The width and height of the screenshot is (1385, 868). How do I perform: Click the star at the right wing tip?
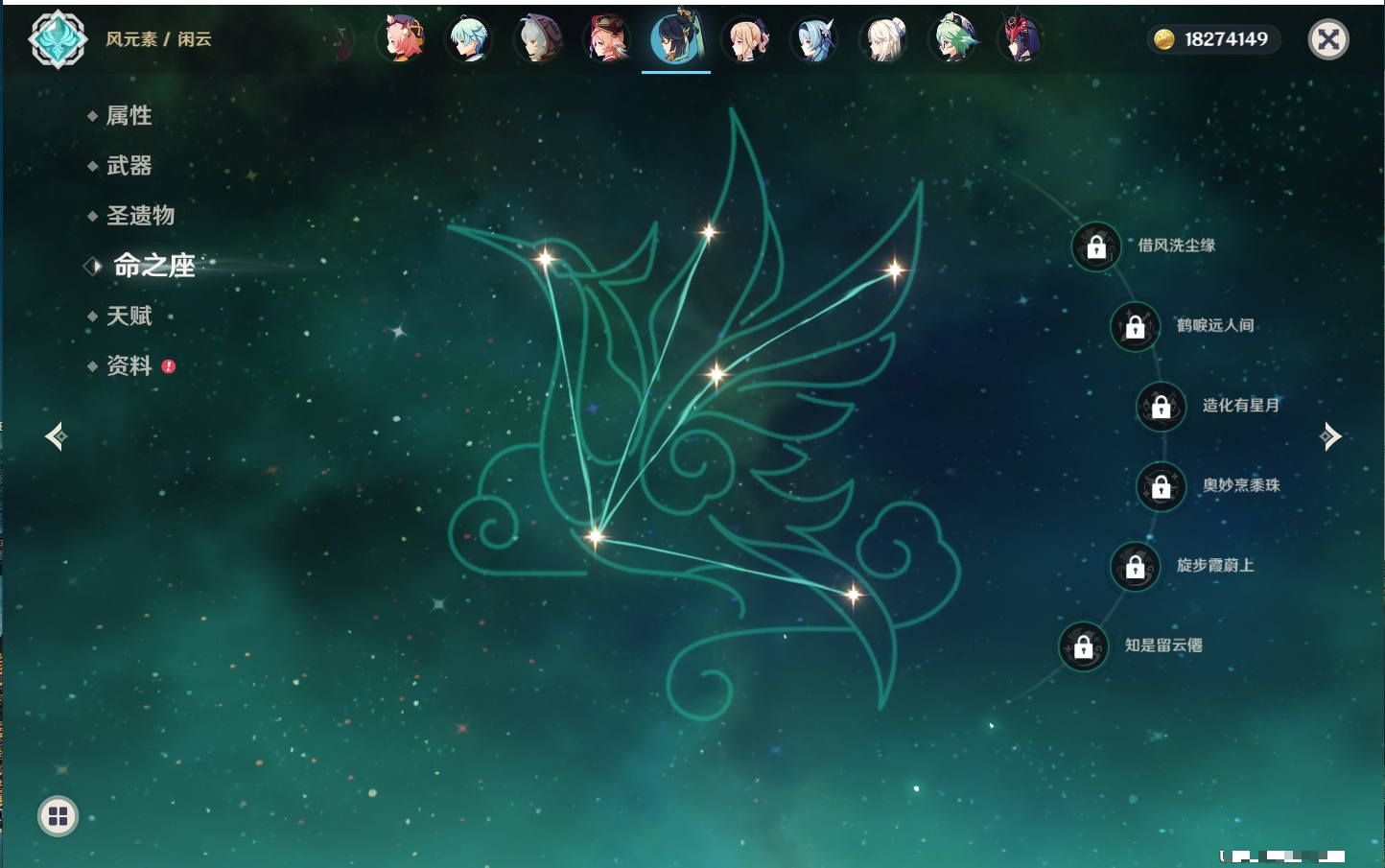pyautogui.click(x=894, y=270)
